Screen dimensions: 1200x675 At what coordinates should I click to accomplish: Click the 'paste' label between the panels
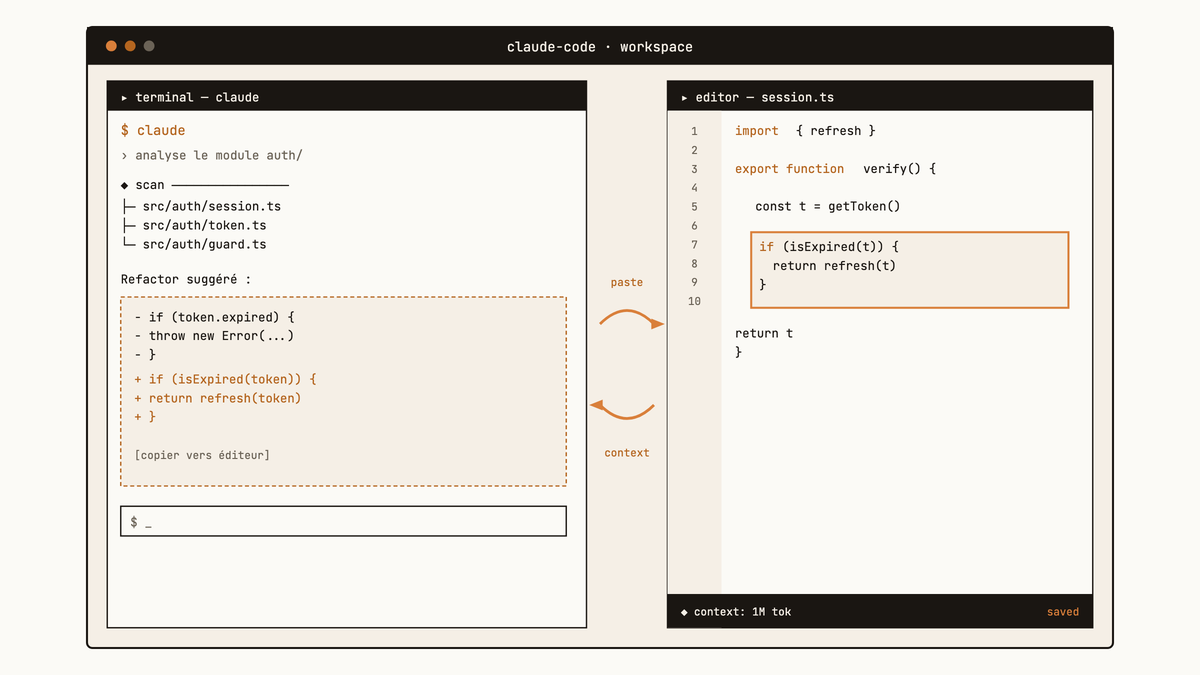(x=627, y=282)
